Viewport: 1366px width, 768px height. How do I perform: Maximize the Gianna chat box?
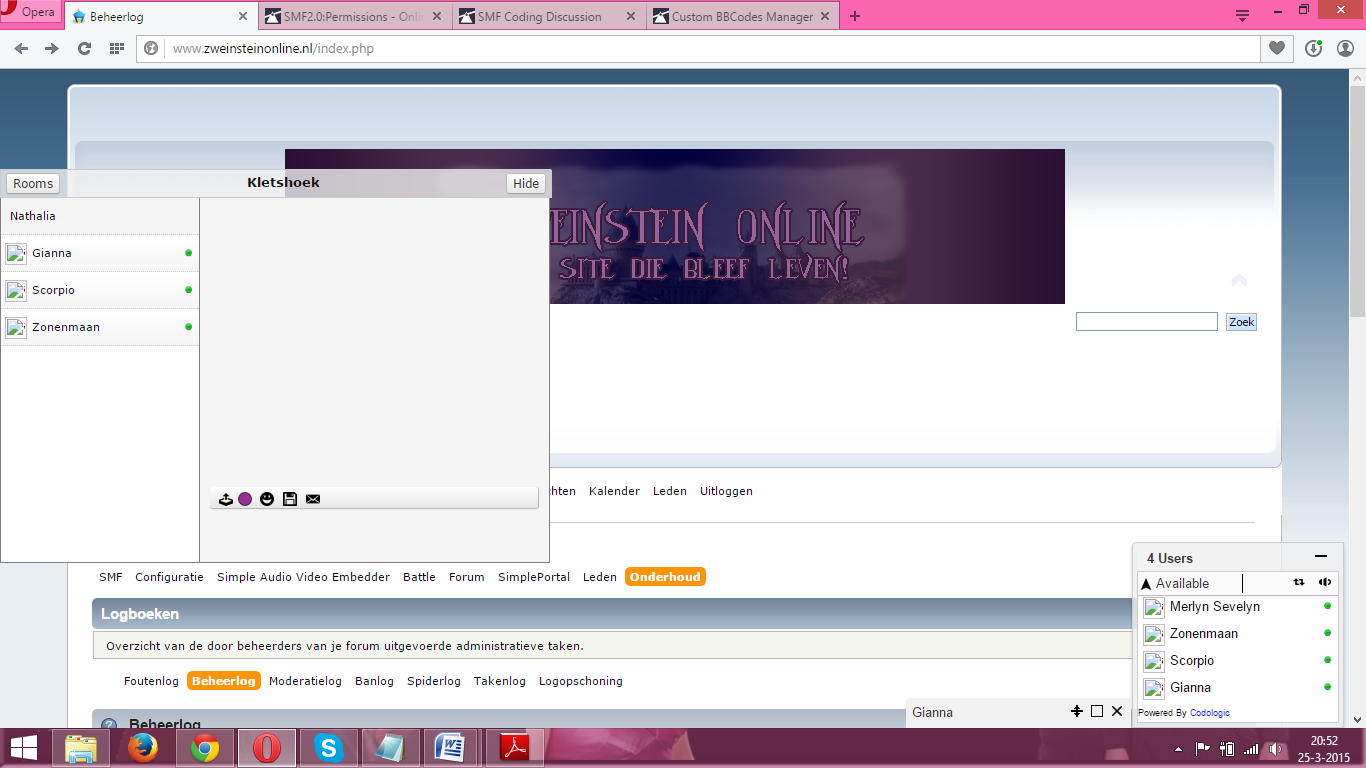pyautogui.click(x=1097, y=711)
